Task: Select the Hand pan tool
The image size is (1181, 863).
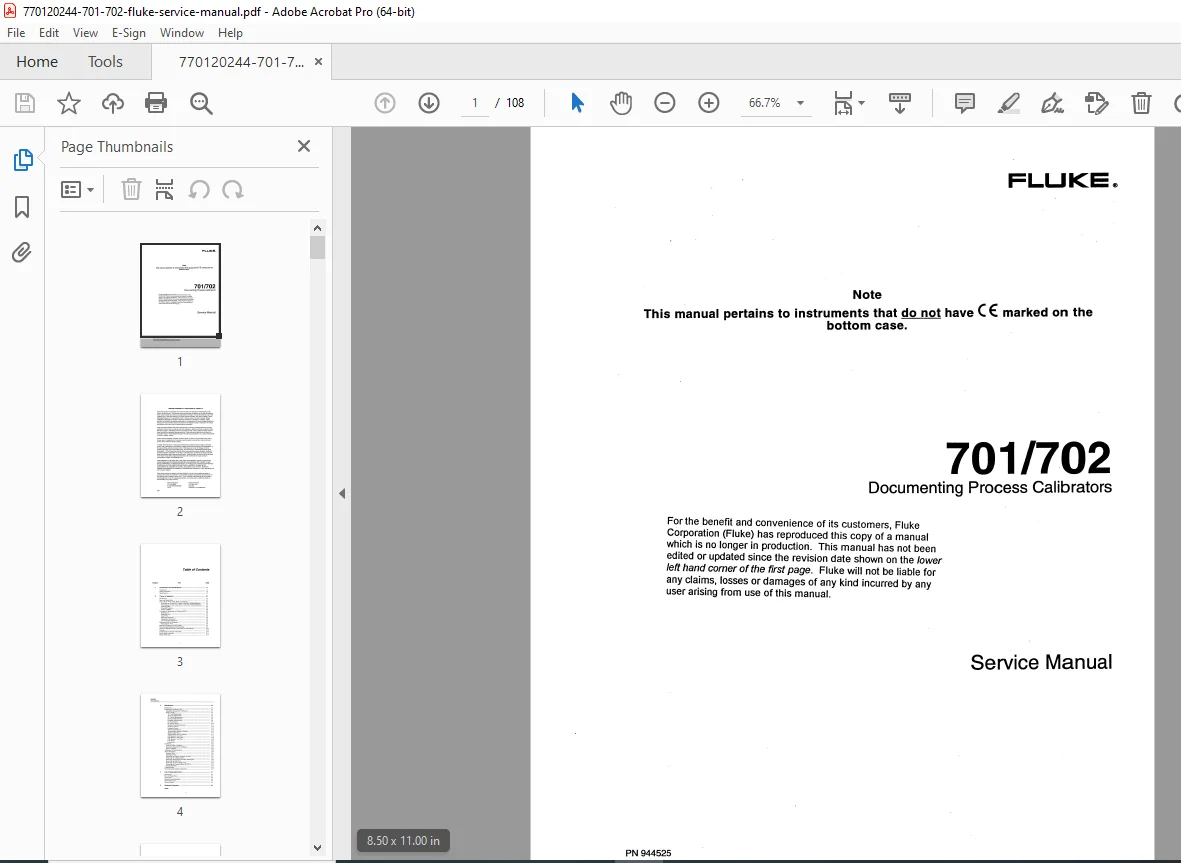Action: tap(621, 103)
